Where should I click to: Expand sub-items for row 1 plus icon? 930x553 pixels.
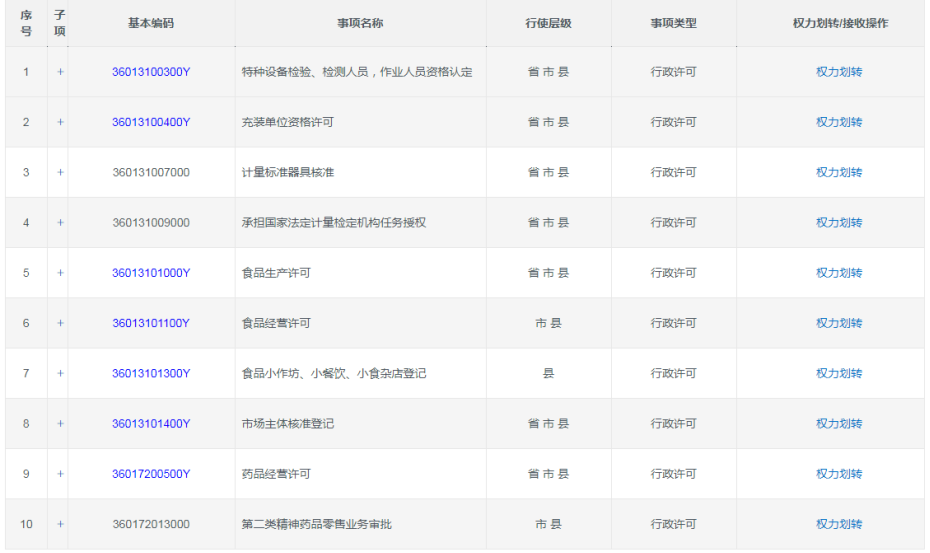(60, 72)
